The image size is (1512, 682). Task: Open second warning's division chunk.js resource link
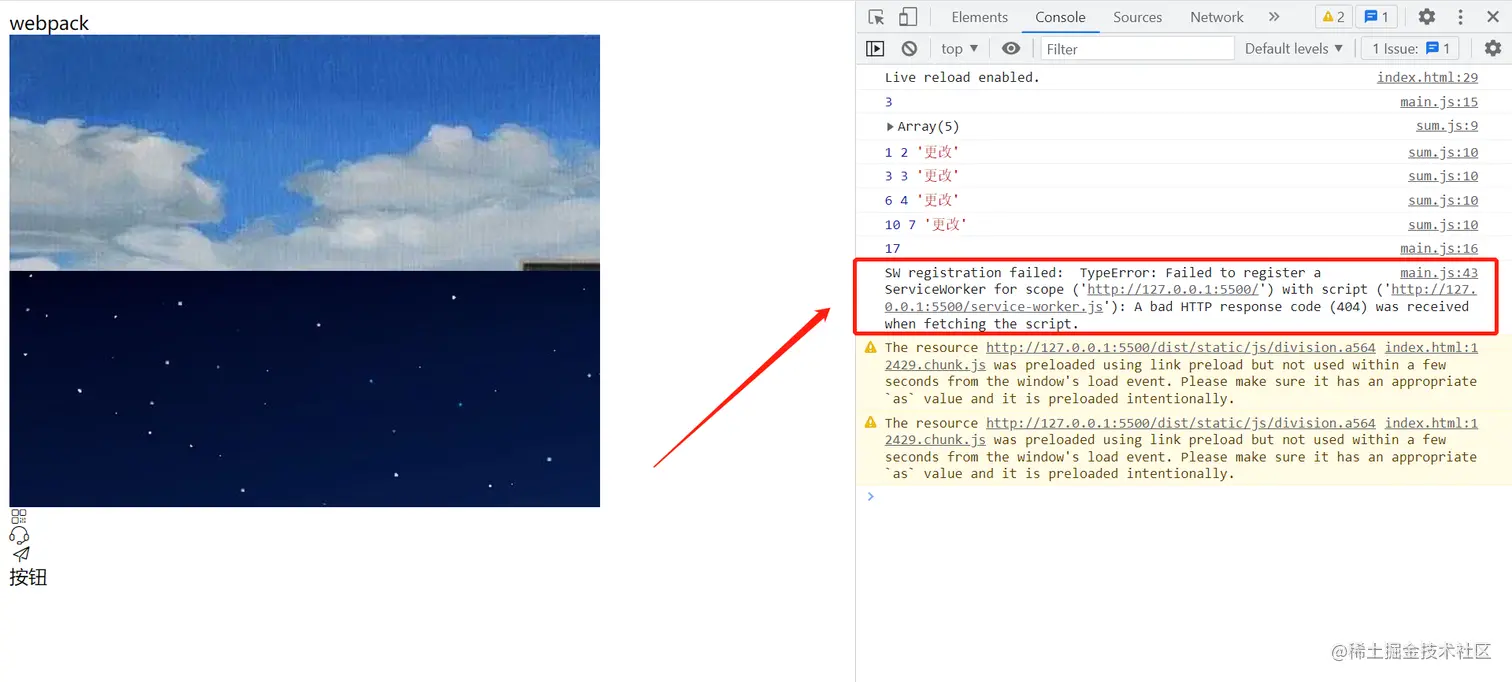pos(1180,423)
